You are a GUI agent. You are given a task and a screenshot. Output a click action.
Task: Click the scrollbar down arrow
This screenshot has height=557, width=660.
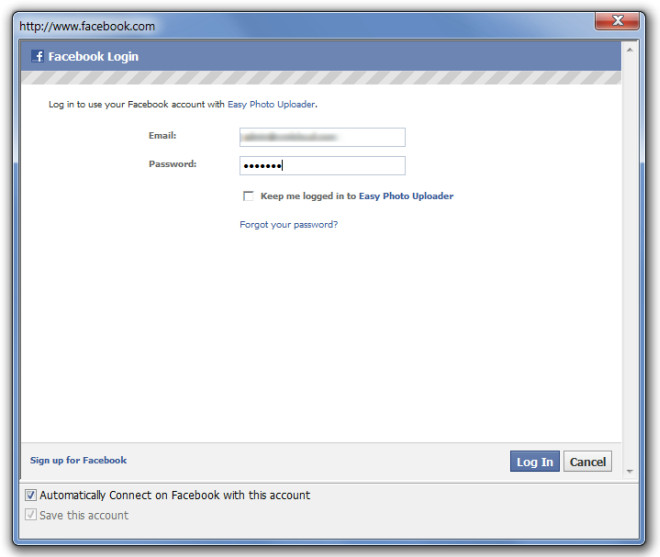click(630, 471)
